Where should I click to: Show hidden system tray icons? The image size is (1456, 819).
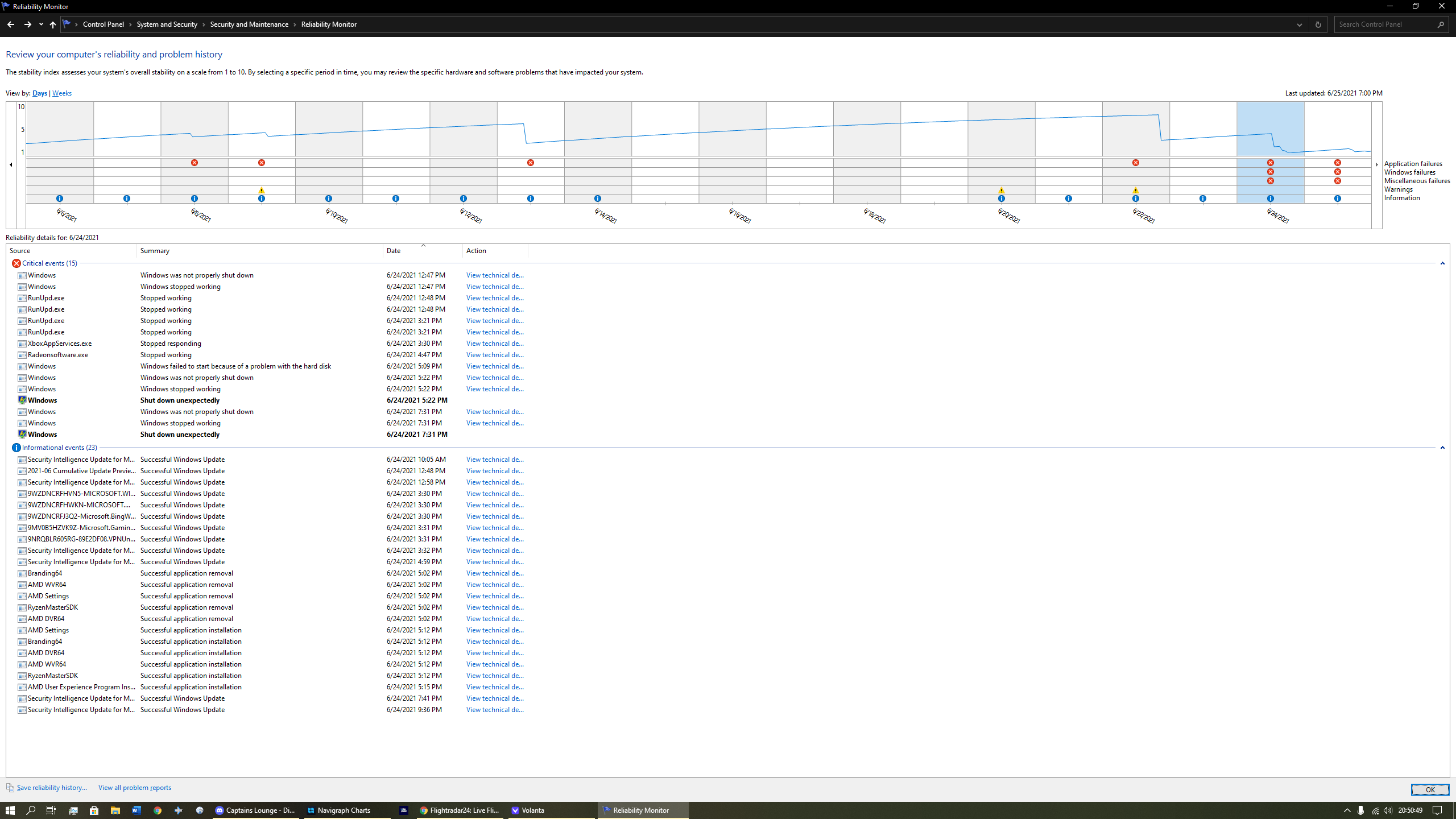[x=1347, y=810]
